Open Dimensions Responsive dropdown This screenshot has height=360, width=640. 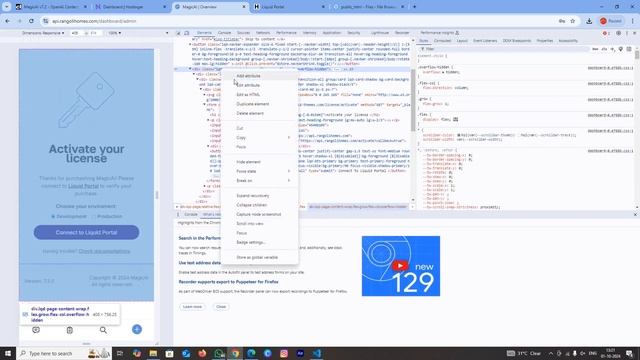tap(43, 33)
